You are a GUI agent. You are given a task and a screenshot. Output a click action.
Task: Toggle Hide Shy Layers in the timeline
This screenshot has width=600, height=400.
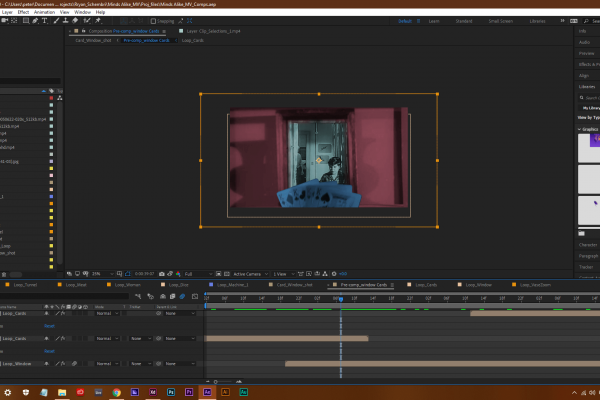coord(163,297)
